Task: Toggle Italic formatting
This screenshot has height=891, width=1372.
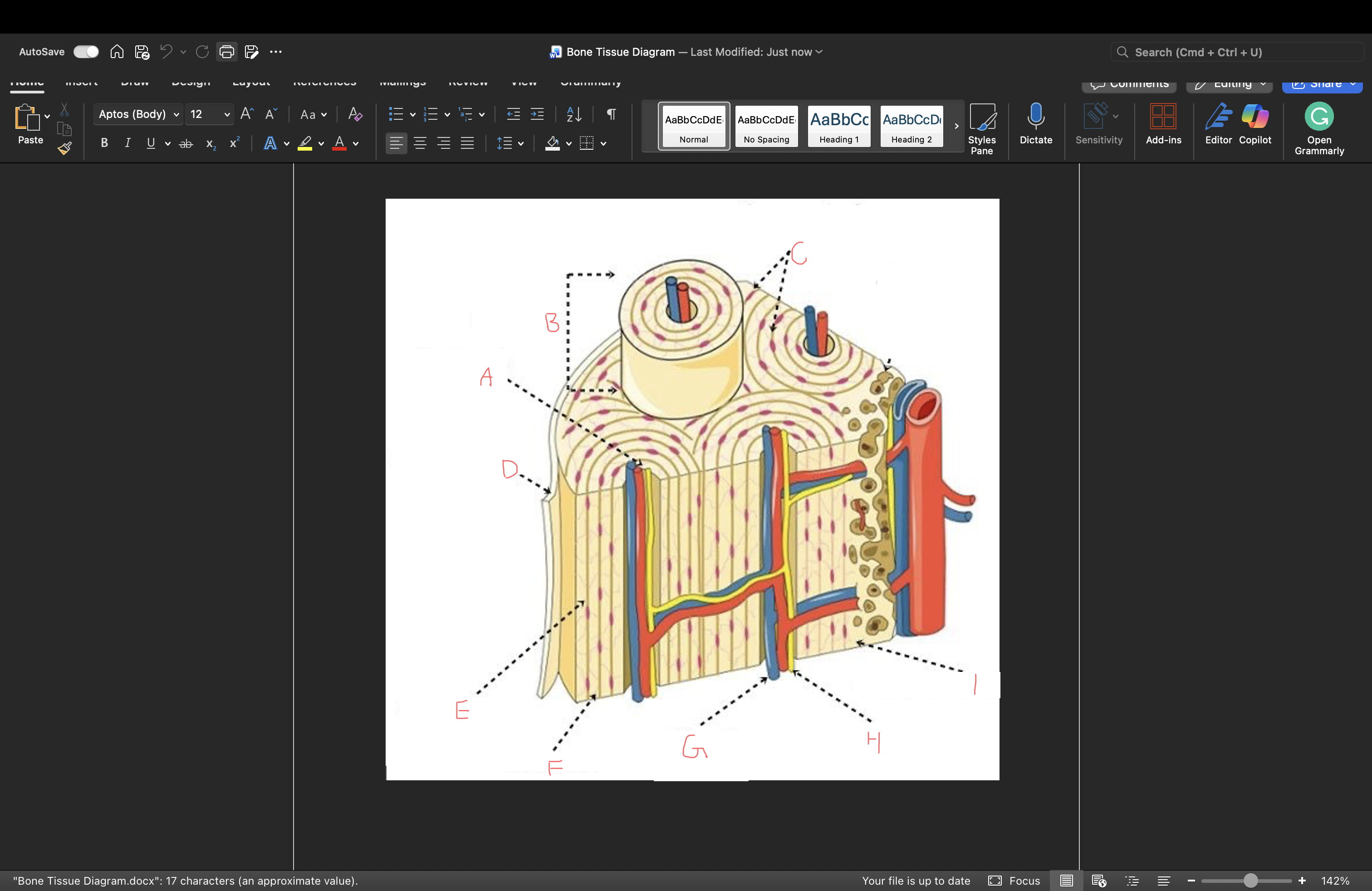Action: coord(127,143)
